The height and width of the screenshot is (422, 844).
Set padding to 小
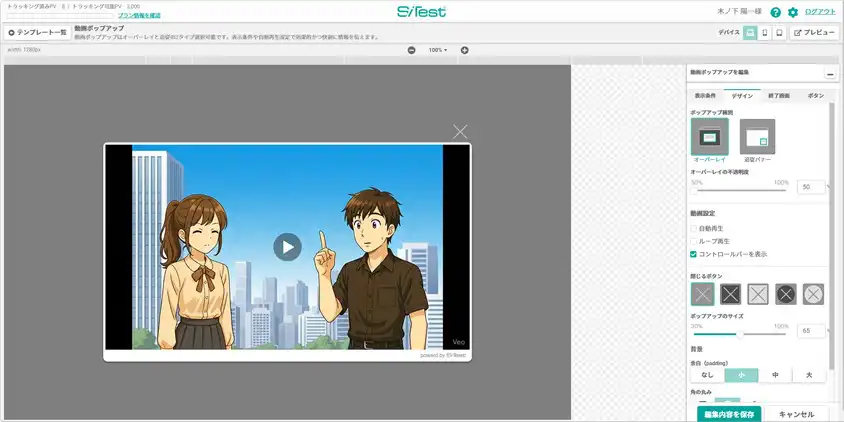(x=741, y=375)
